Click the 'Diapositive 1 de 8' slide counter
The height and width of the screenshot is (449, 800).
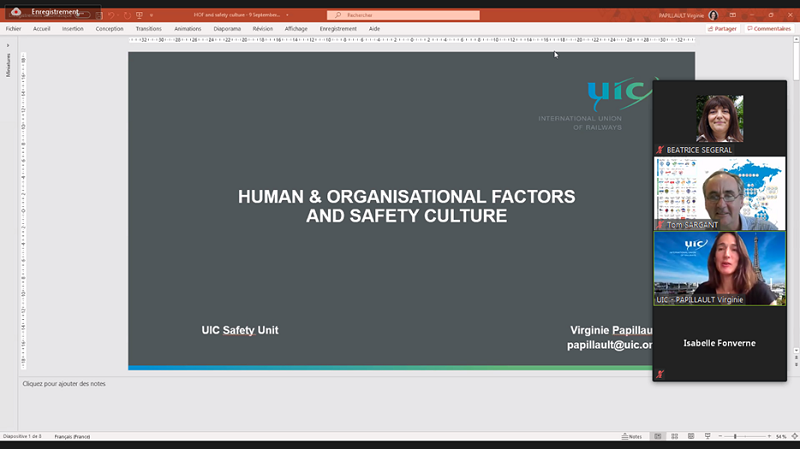tap(22, 436)
